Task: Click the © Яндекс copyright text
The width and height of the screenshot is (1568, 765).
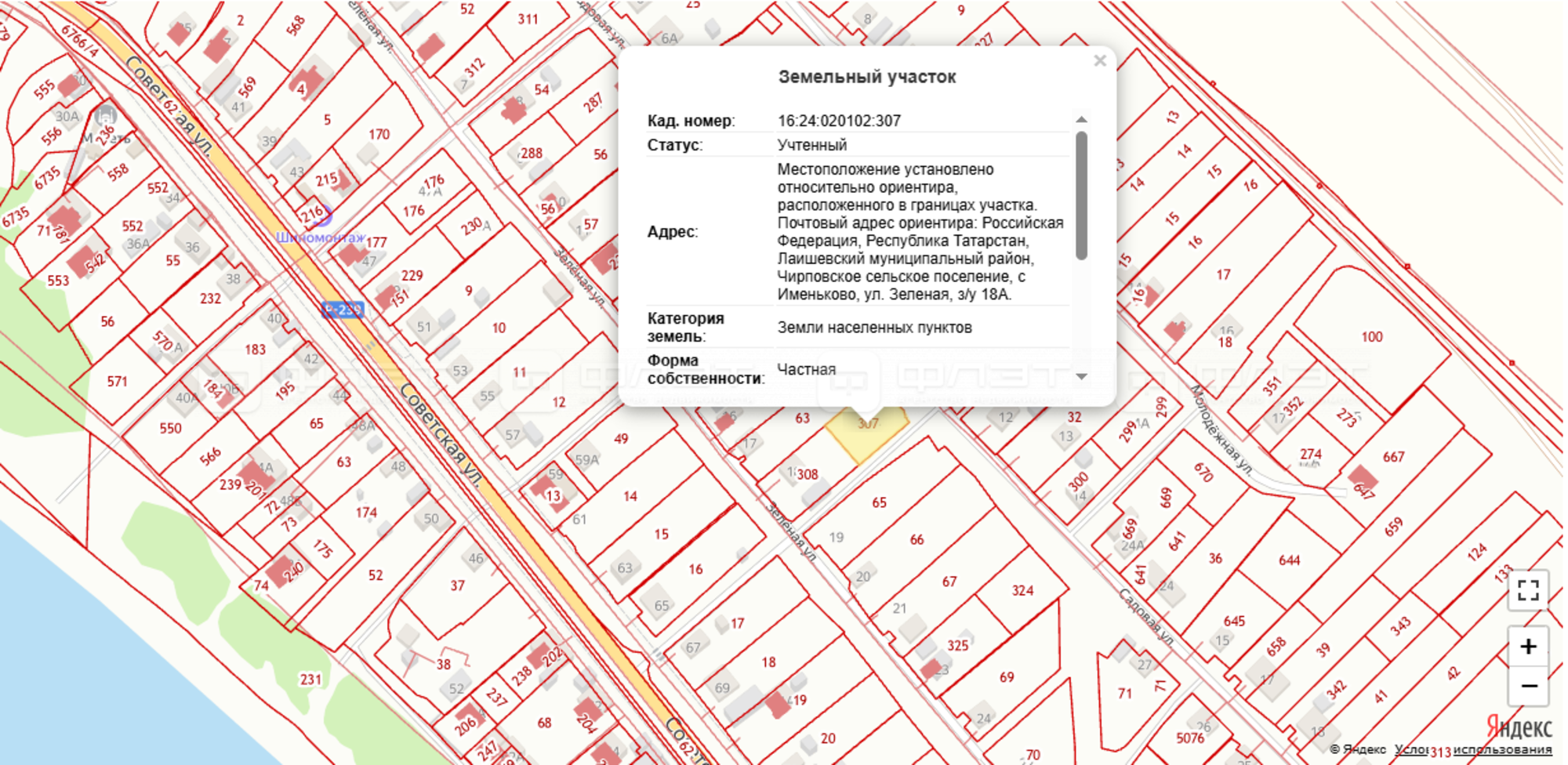Action: click(1358, 749)
